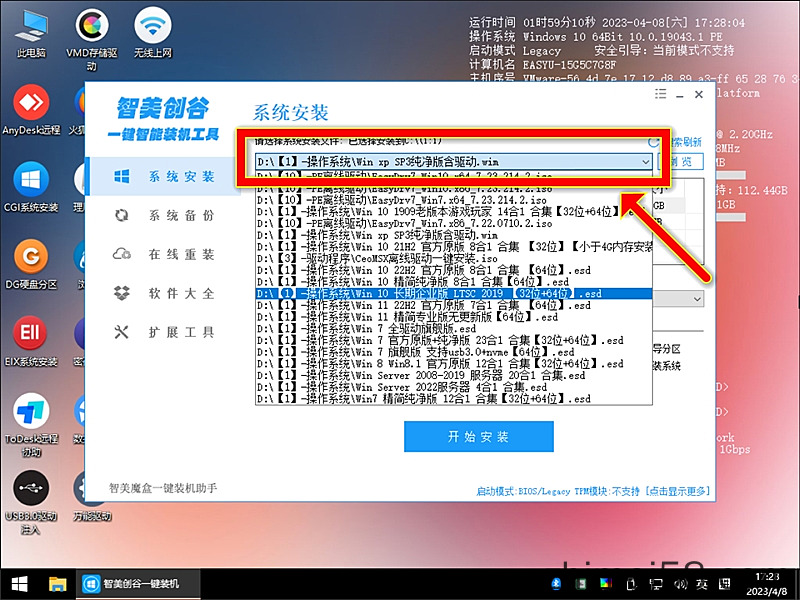Launch ToDesk远程协助 from the desktop

pos(31,425)
